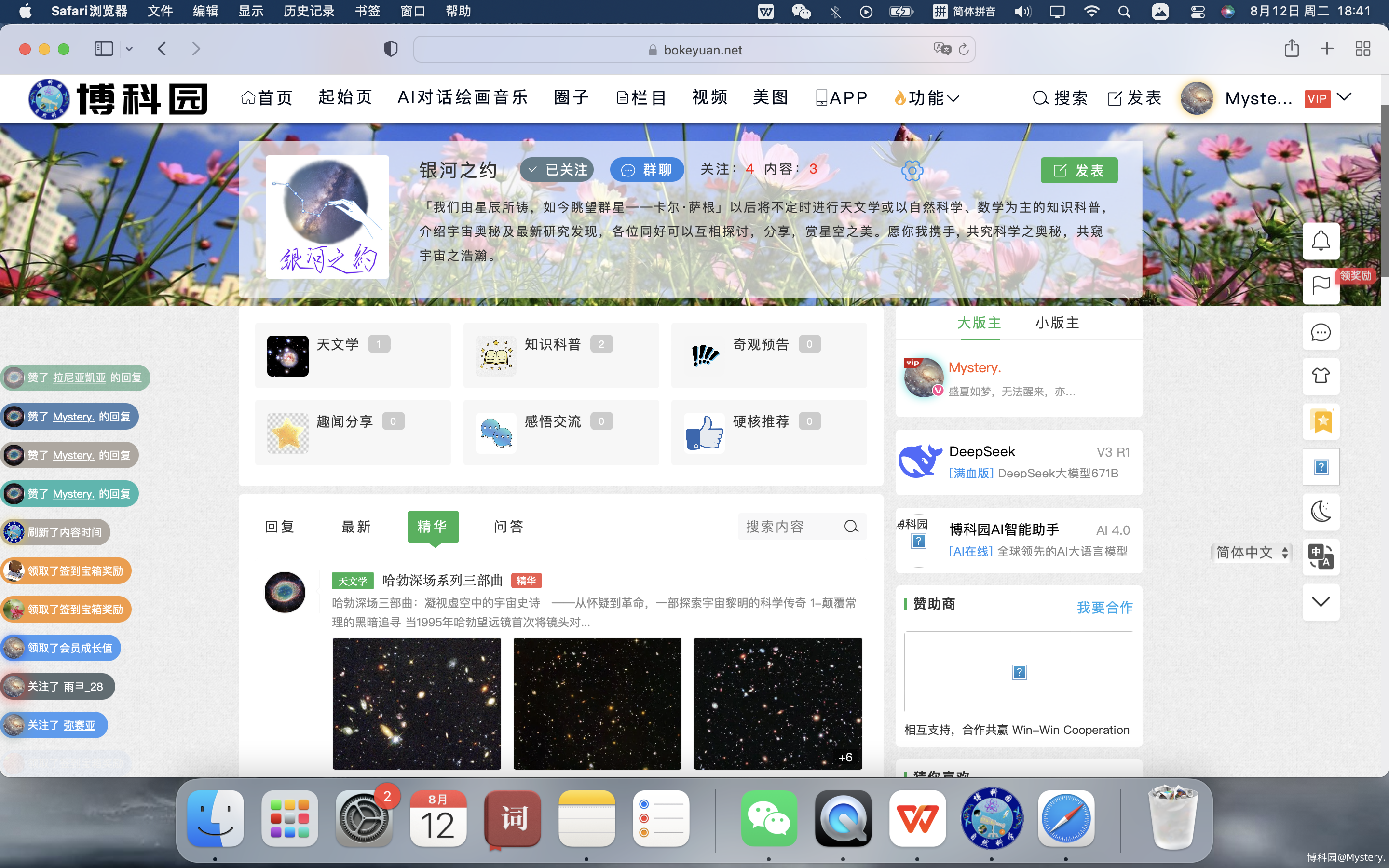
Task: Switch to the 小版主 tab
Action: pyautogui.click(x=1057, y=323)
